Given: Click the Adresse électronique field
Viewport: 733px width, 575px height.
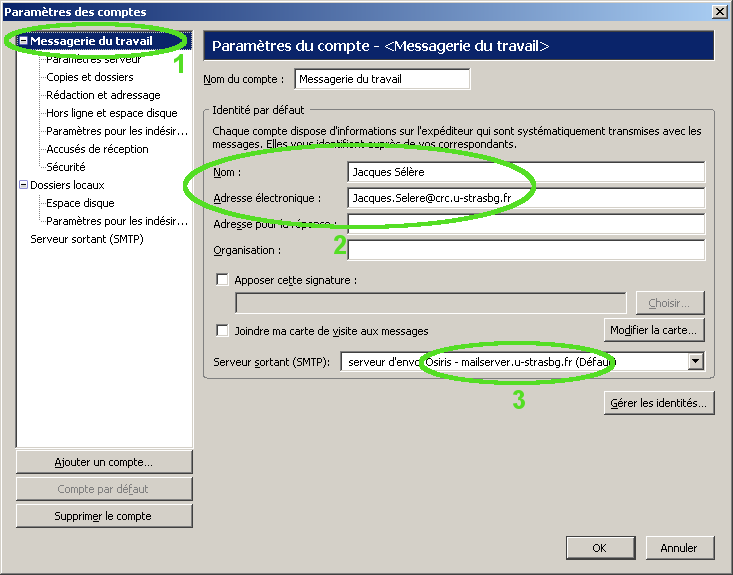Looking at the screenshot, I should tap(526, 198).
